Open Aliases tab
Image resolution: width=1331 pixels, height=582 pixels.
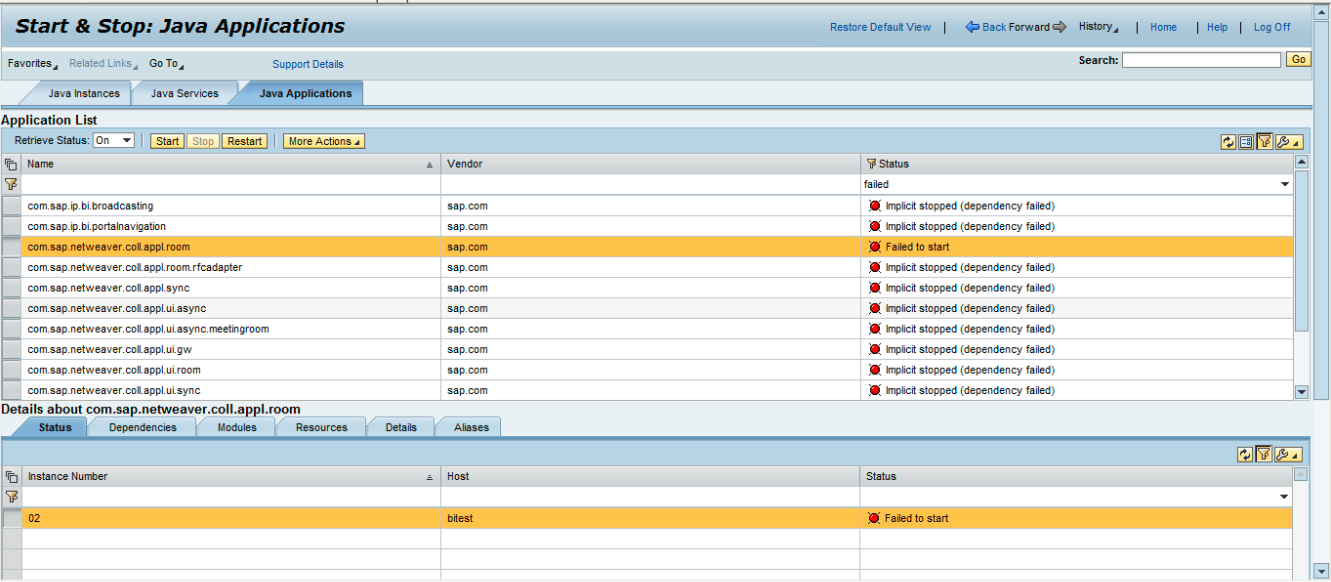472,427
